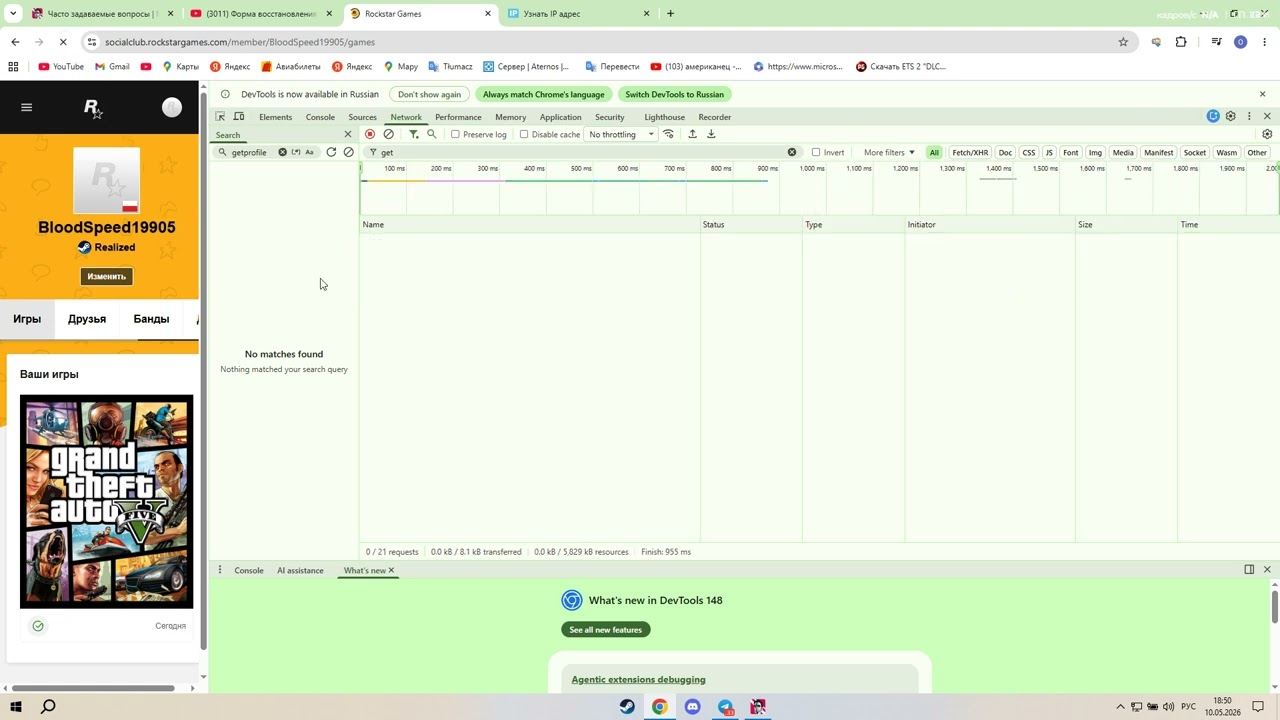Viewport: 1280px width, 720px height.
Task: Toggle the device toolbar icon in DevTools
Action: (x=239, y=117)
